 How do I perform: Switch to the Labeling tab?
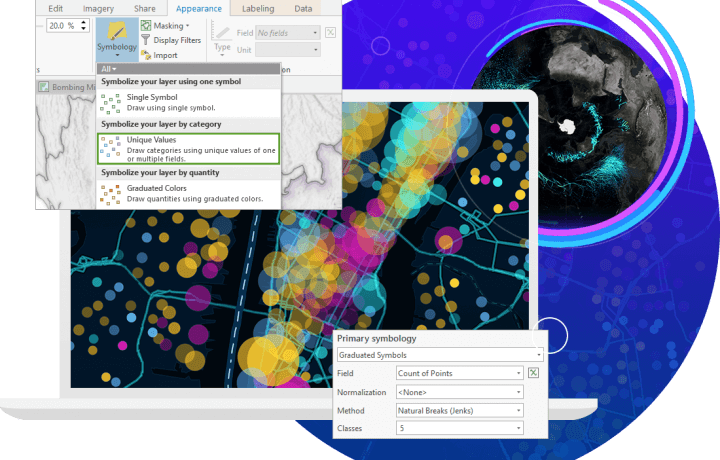[x=258, y=8]
